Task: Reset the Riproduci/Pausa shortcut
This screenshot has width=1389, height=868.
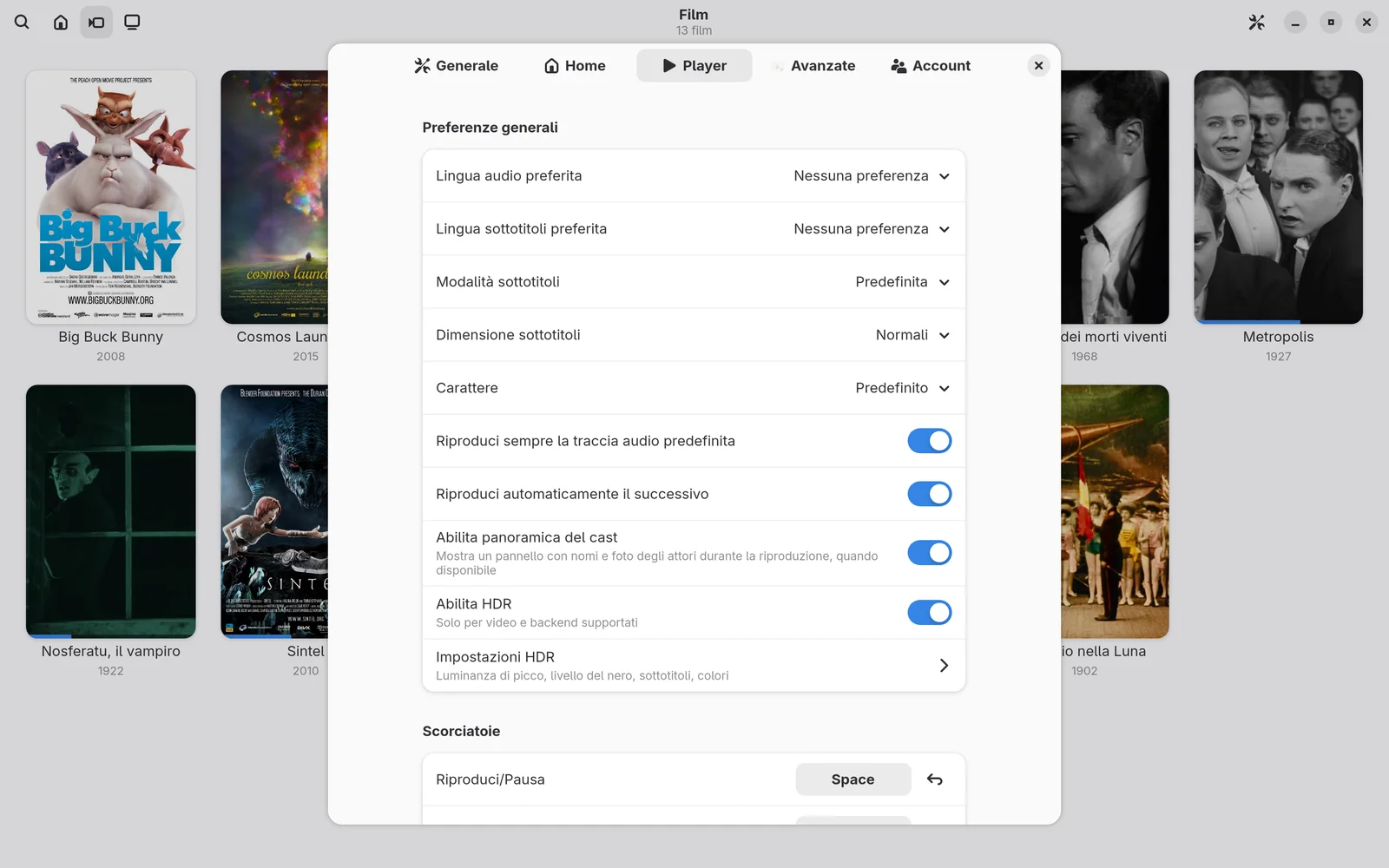Action: point(935,779)
